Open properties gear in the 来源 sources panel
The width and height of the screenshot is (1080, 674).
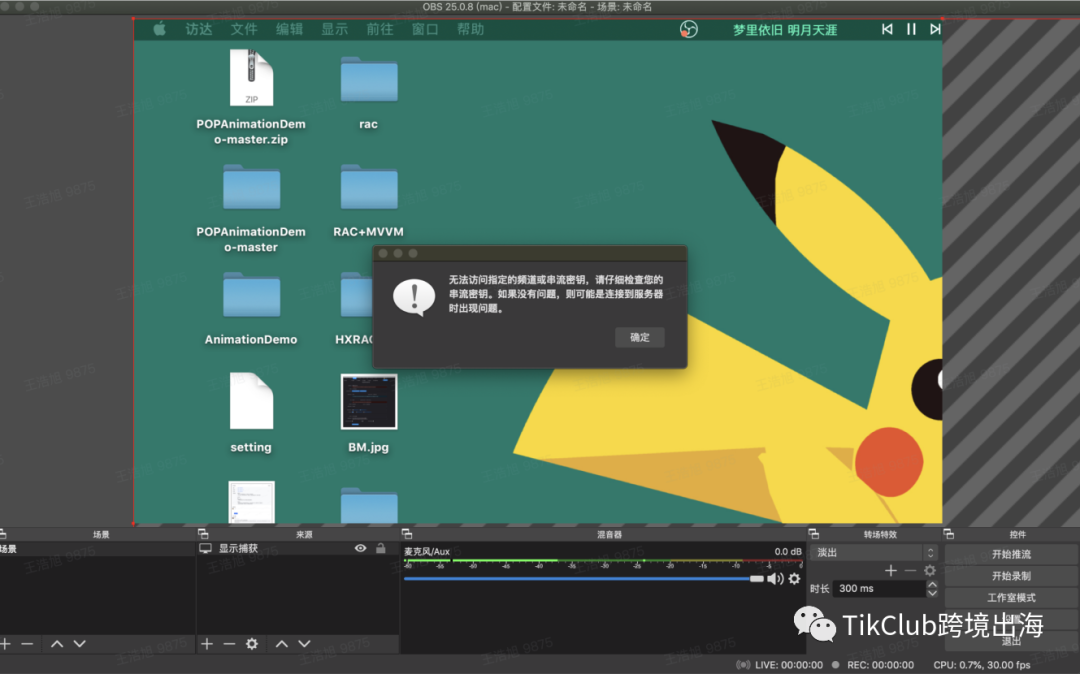(250, 643)
